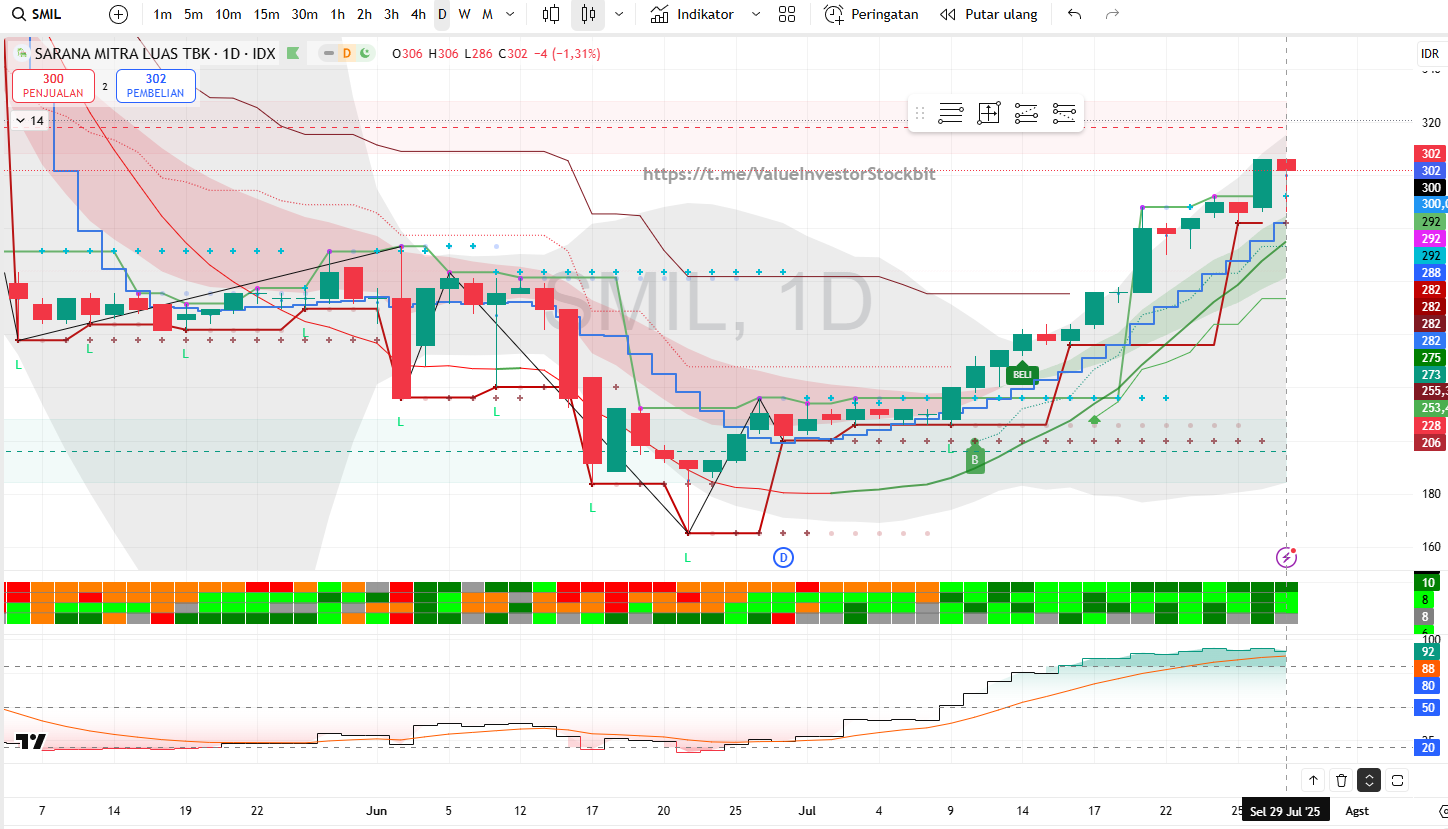1448x829 pixels.
Task: Move the pane up with arrow icon
Action: pyautogui.click(x=1313, y=780)
